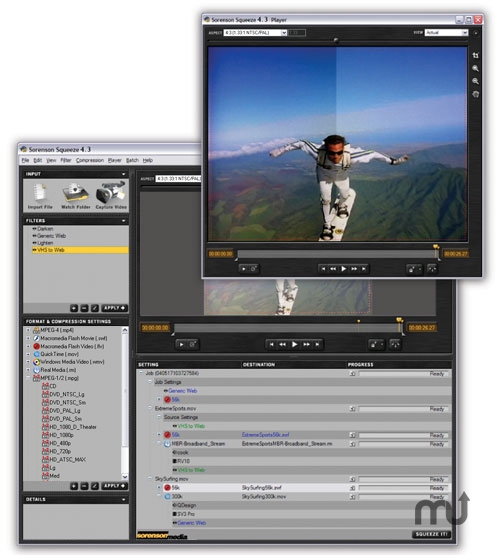Open the Compression menu
The width and height of the screenshot is (500, 555).
click(90, 160)
